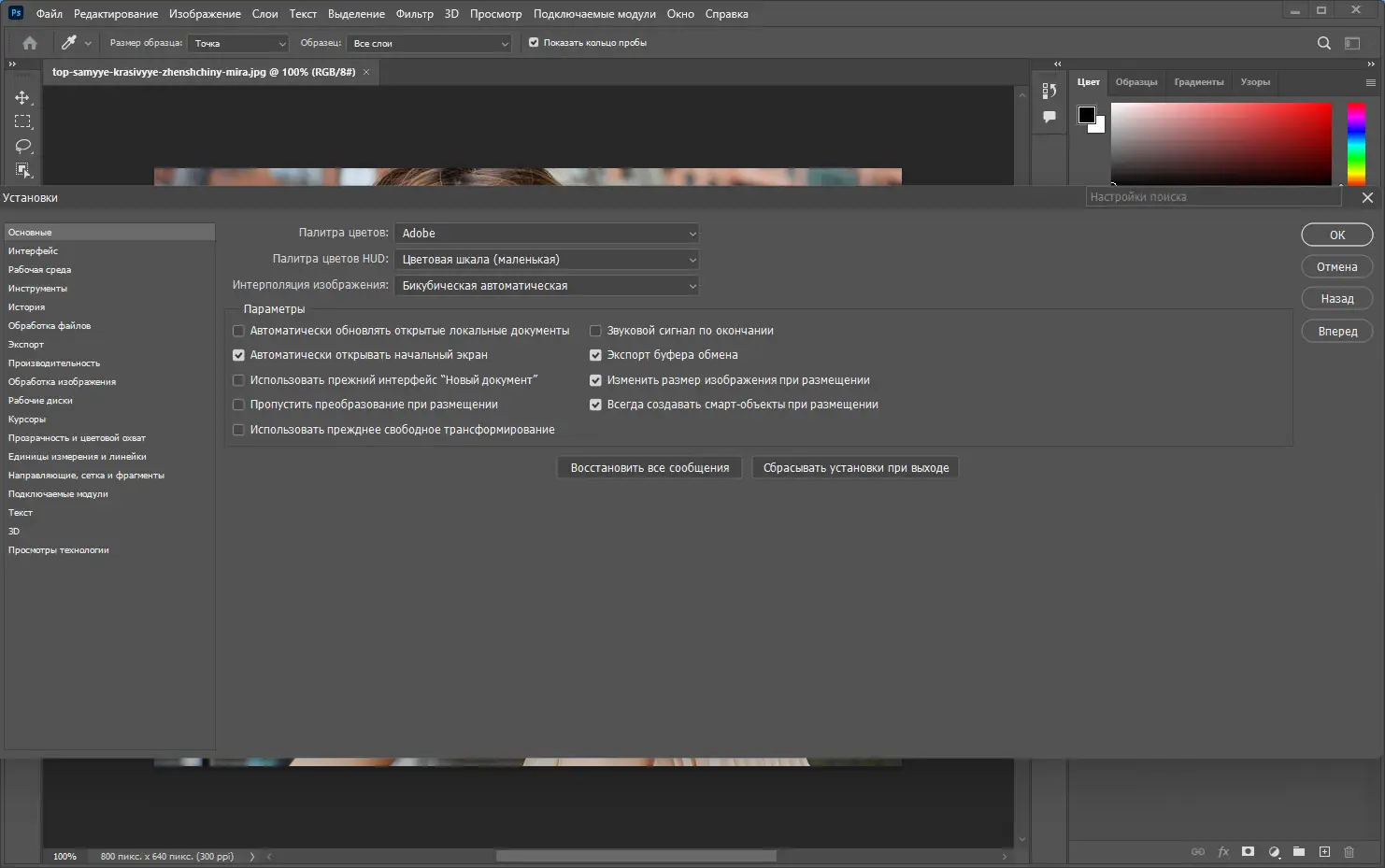The height and width of the screenshot is (868, 1385).
Task: Open the Sample layers dropdown
Action: (429, 43)
